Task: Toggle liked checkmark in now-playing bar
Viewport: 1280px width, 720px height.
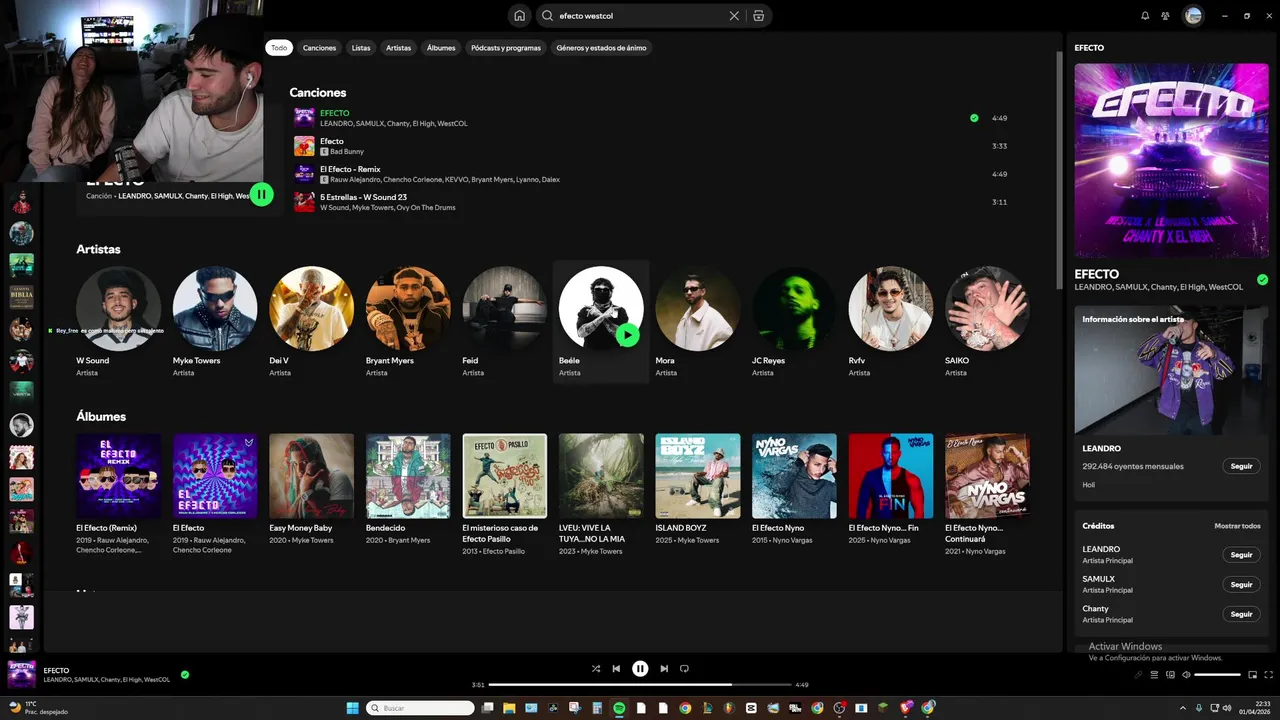Action: point(185,675)
